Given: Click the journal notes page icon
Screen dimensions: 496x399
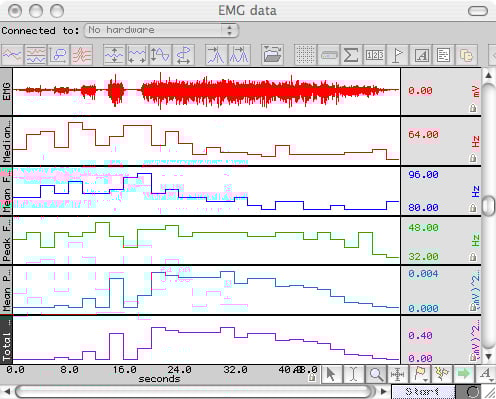Looking at the screenshot, I should click(443, 55).
